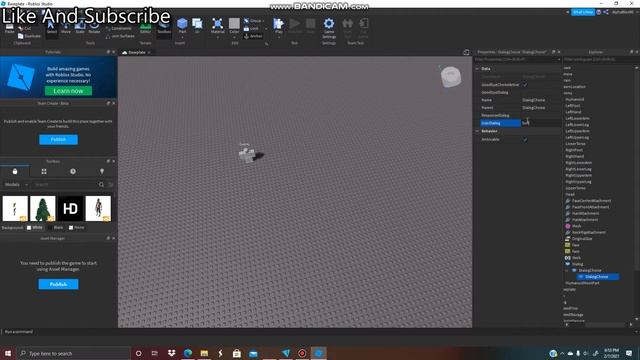Open the Models category dropdown
Image resolution: width=640 pixels, height=360 pixels.
point(16,184)
